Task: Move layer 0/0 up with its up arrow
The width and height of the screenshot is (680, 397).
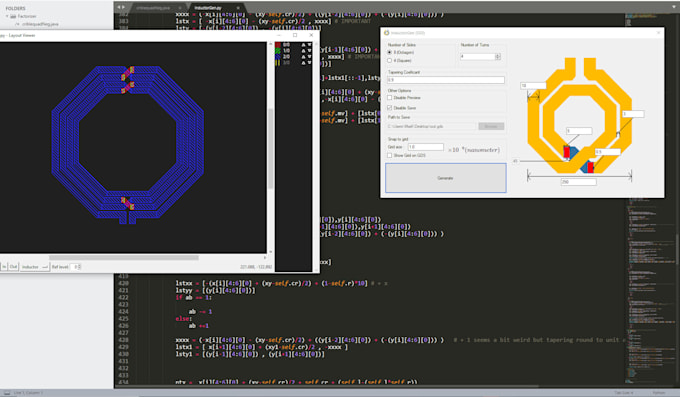Action: point(304,45)
